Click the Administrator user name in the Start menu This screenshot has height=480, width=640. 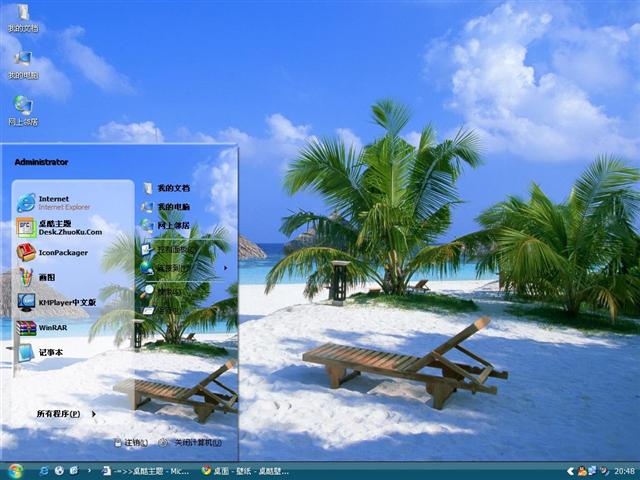[x=41, y=162]
